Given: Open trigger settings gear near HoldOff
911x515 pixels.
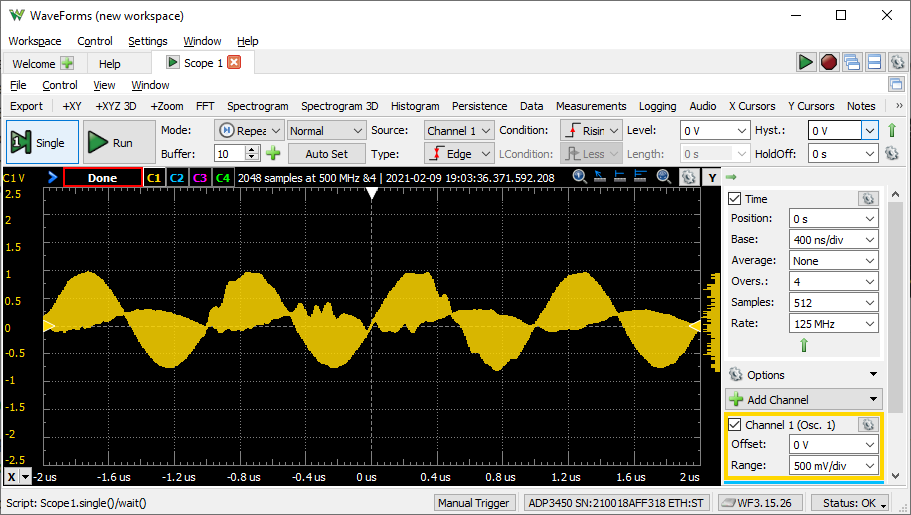Looking at the screenshot, I should (x=892, y=153).
